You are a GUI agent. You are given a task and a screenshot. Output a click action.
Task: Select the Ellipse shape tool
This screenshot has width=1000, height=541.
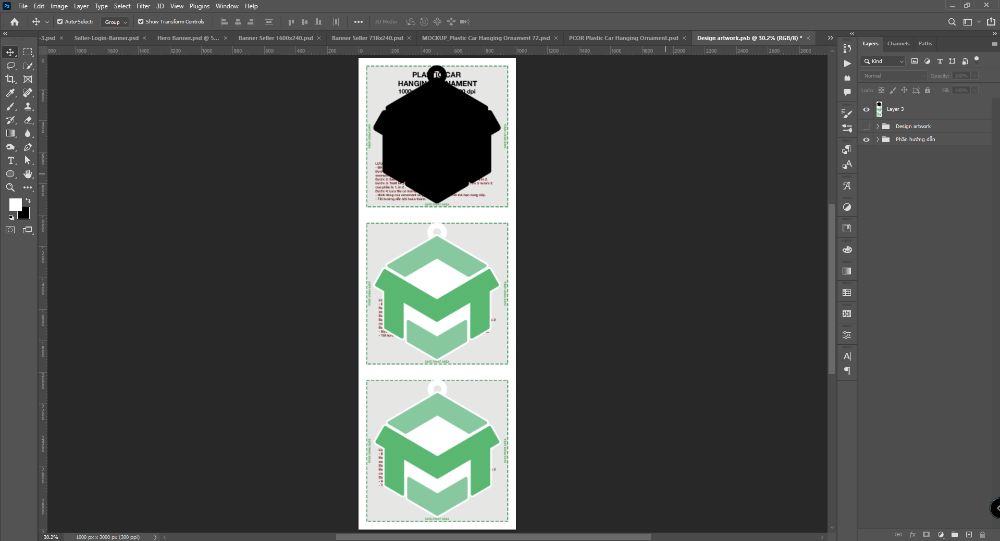tap(11, 174)
